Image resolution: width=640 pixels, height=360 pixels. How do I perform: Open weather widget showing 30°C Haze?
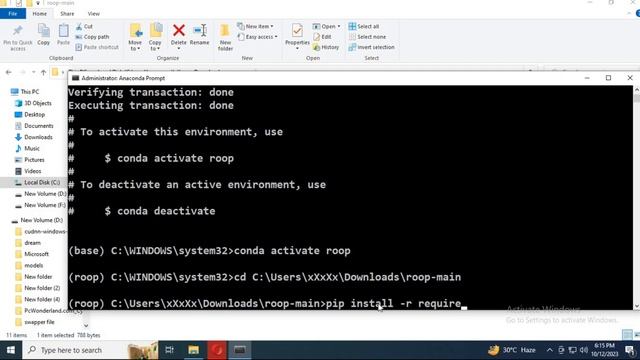click(x=512, y=350)
